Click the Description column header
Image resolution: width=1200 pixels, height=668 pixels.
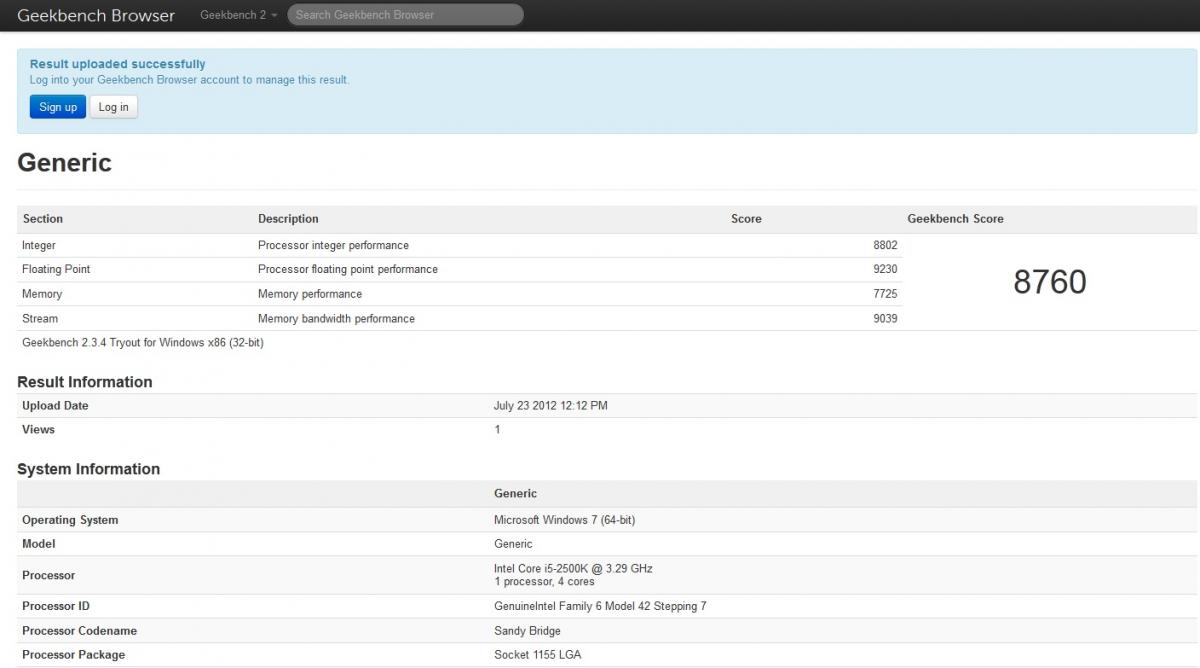point(288,219)
